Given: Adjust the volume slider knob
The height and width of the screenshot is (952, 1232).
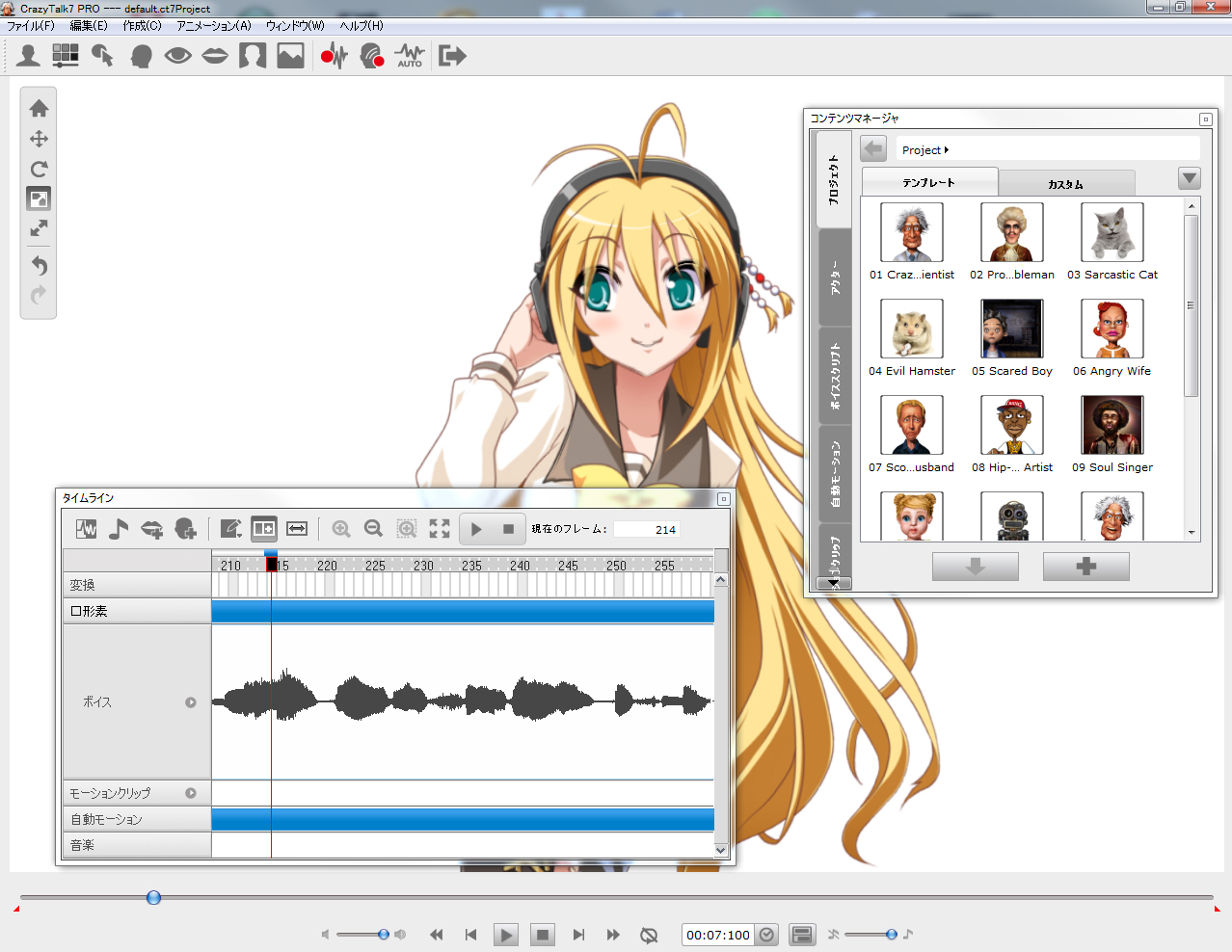Looking at the screenshot, I should [384, 935].
